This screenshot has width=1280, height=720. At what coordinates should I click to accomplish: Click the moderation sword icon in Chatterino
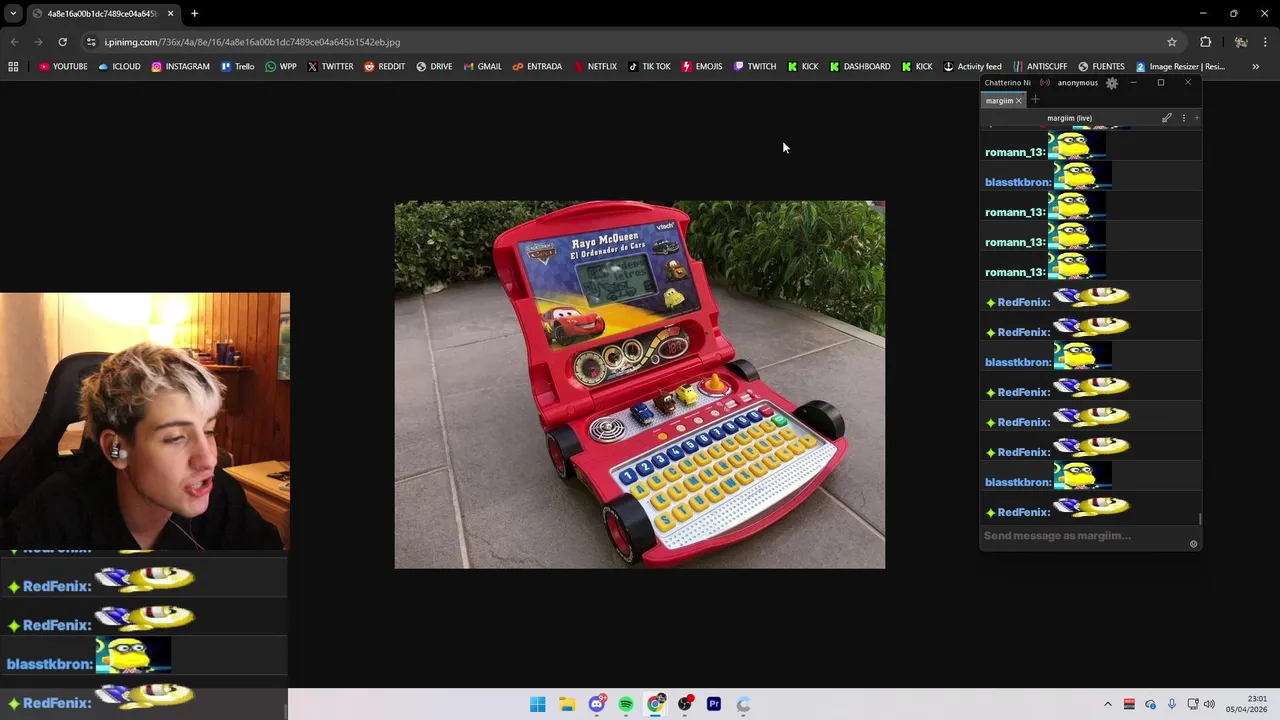pyautogui.click(x=1166, y=118)
